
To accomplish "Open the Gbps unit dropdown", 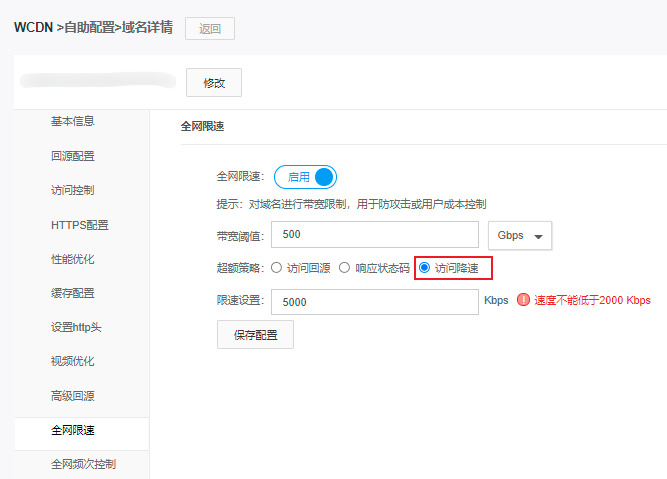I will [520, 235].
